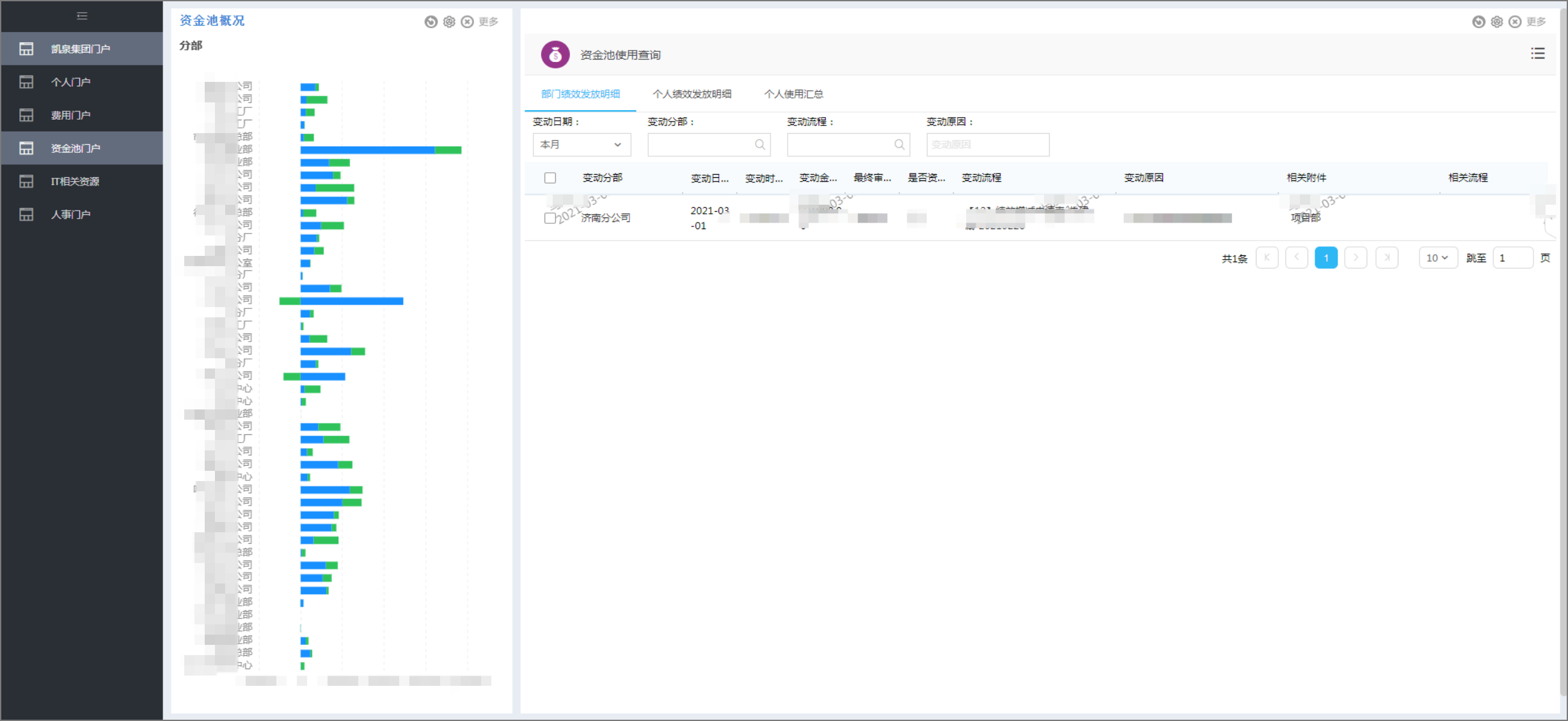1568x721 pixels.
Task: Check the 济南分公司 row checkbox
Action: click(x=550, y=218)
